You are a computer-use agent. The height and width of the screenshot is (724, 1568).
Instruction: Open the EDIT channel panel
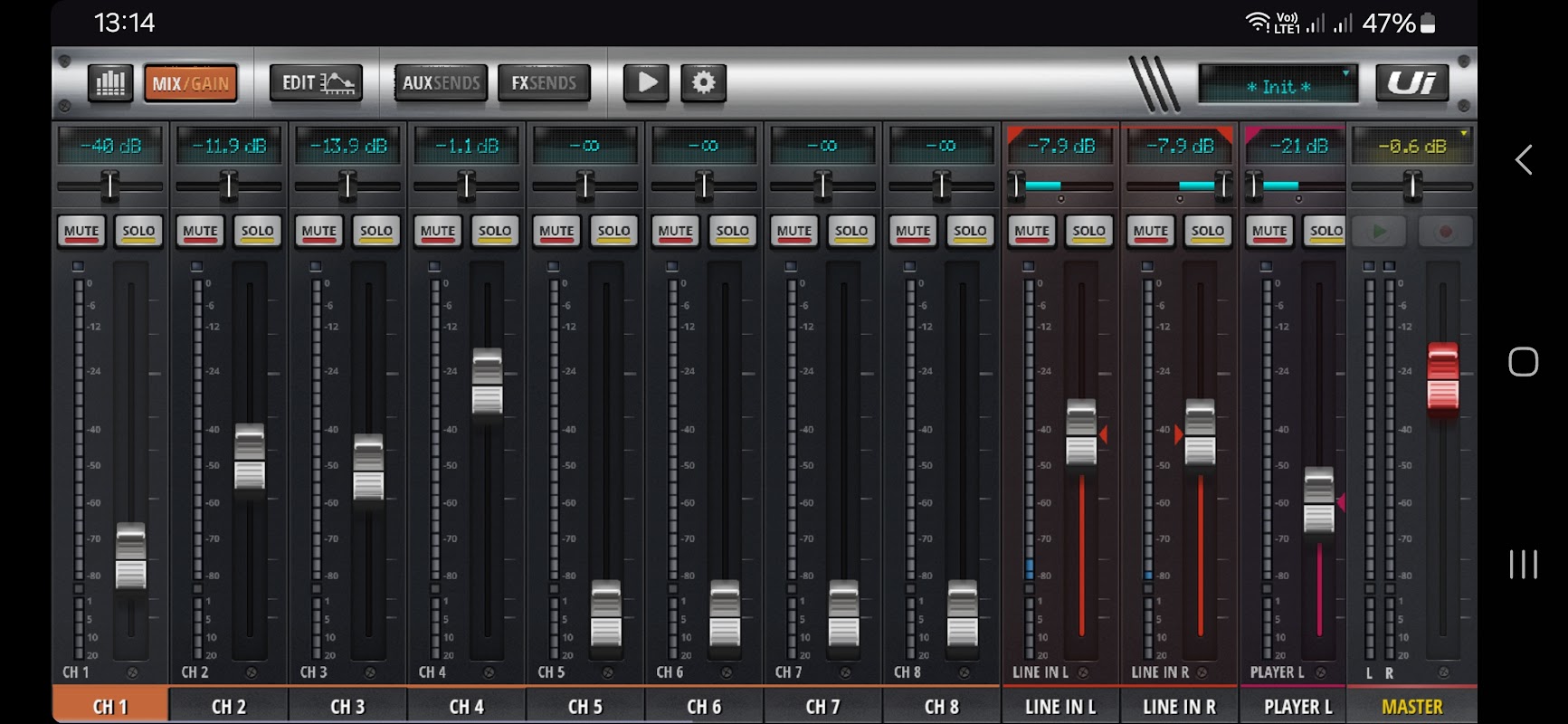coord(316,83)
